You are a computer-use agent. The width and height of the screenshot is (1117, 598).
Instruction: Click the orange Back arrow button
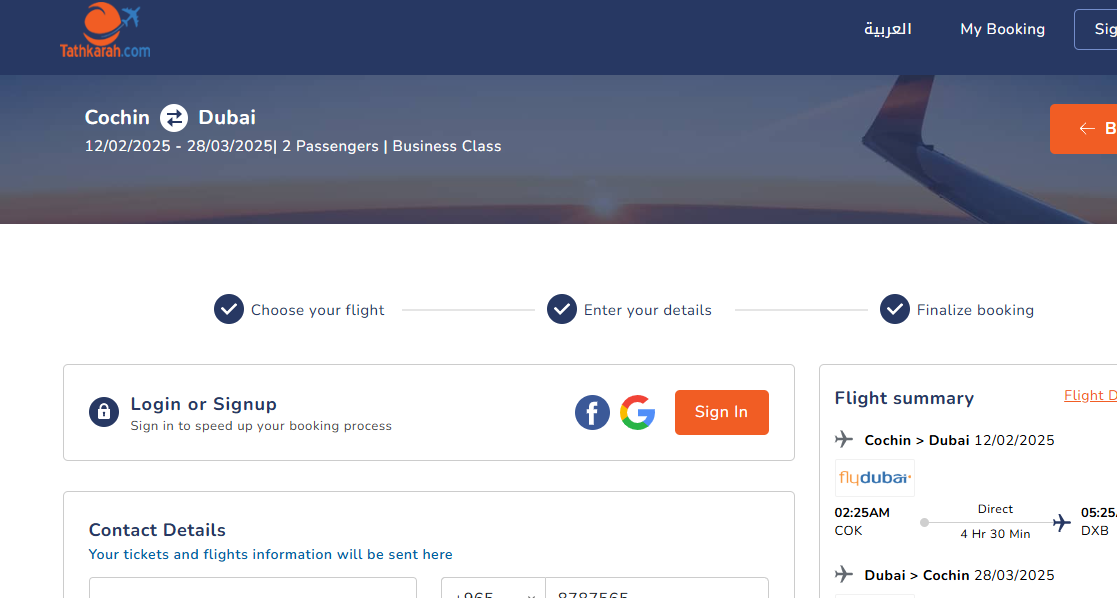pyautogui.click(x=1084, y=129)
